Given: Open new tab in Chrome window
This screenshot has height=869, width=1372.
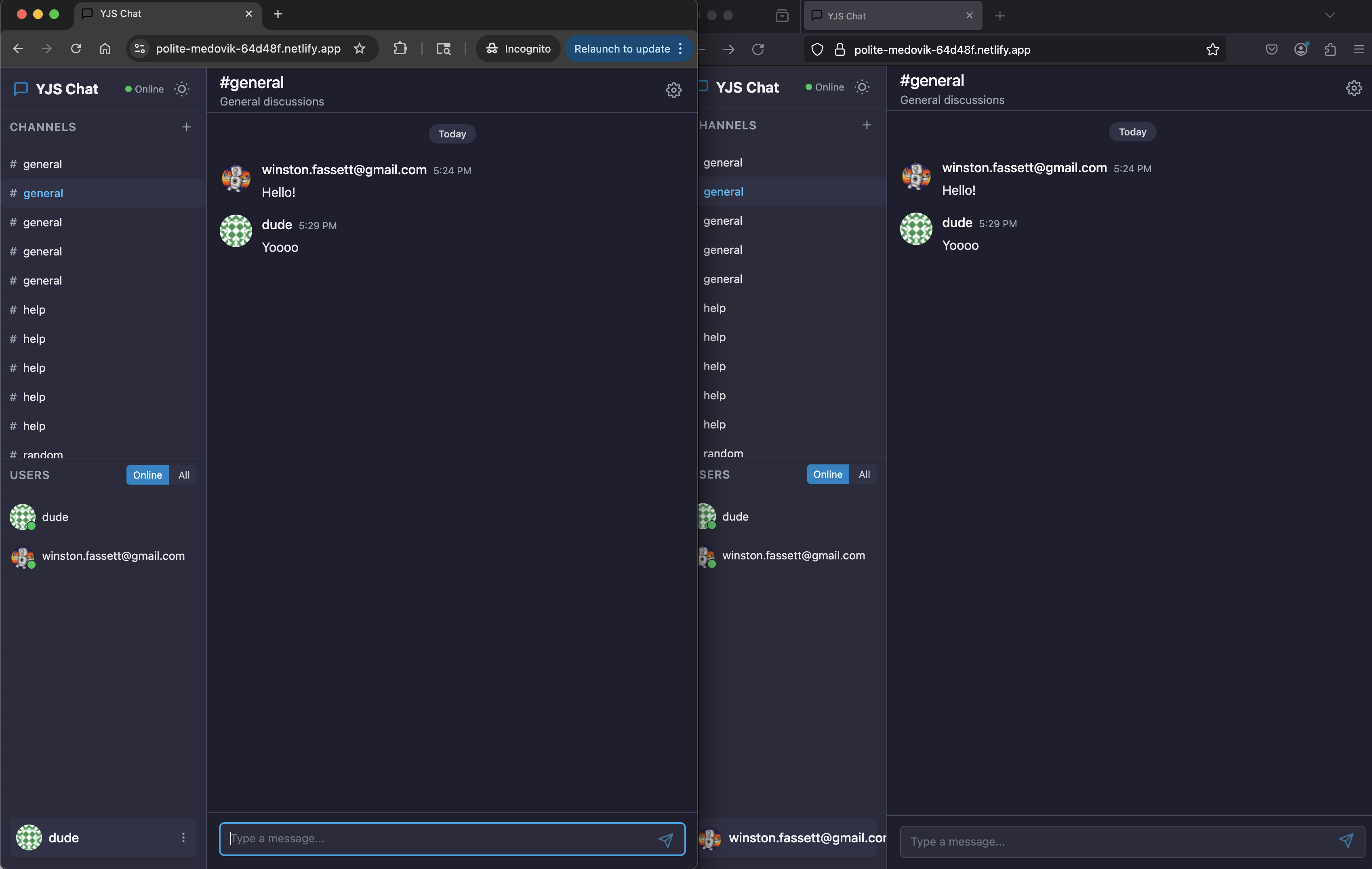Looking at the screenshot, I should (x=278, y=14).
